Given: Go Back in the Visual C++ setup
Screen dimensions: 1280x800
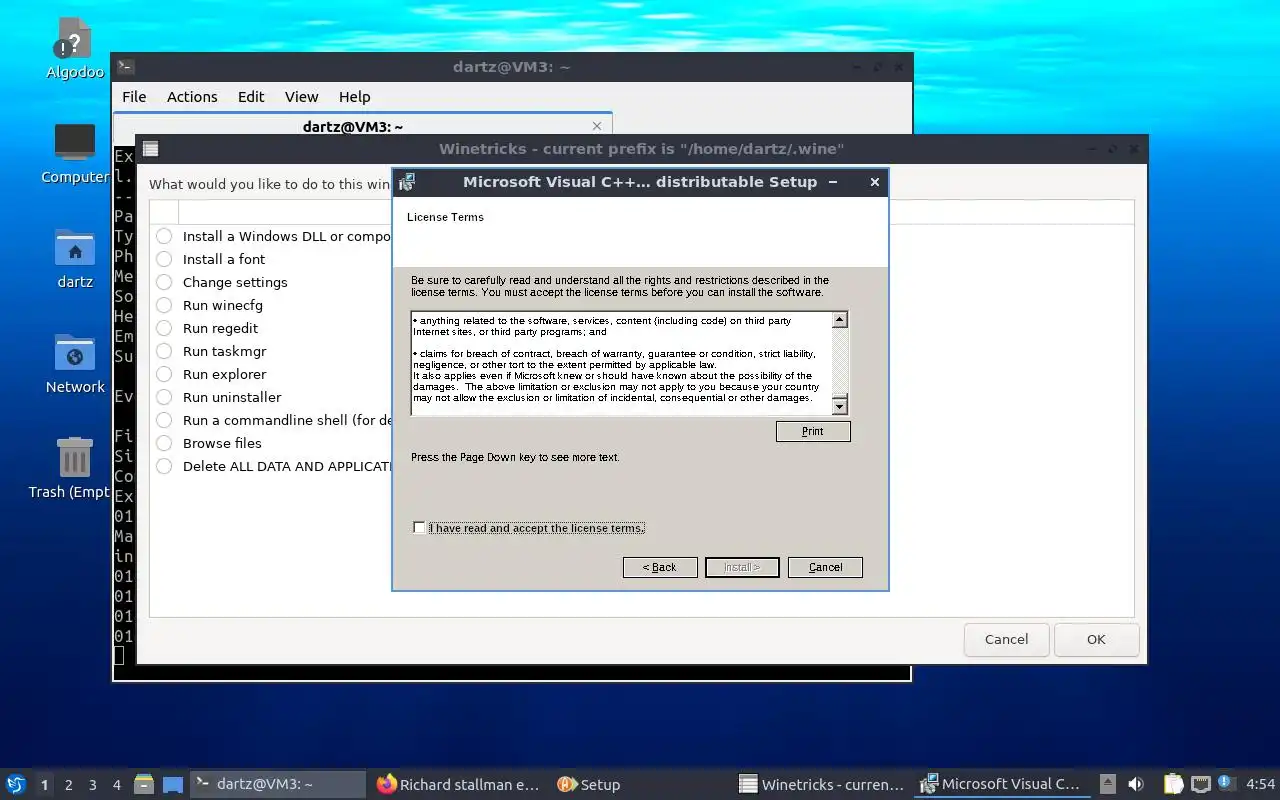Looking at the screenshot, I should tap(660, 567).
